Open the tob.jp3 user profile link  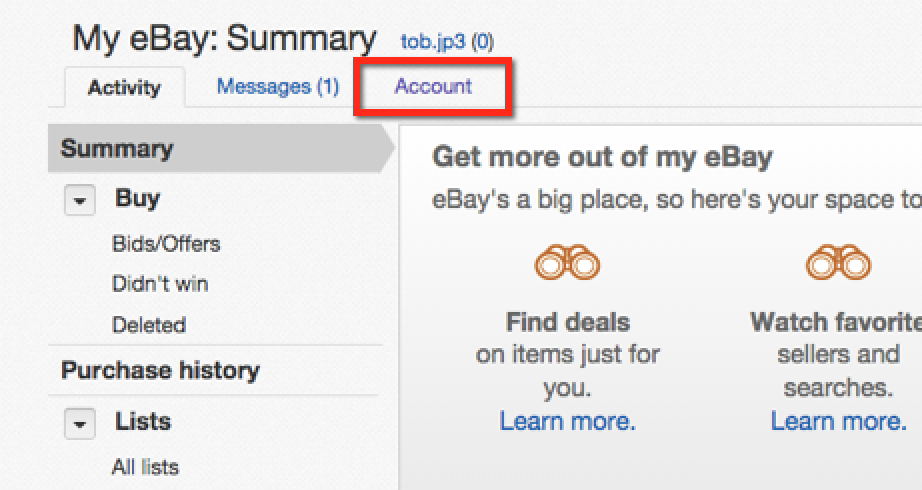coord(434,42)
